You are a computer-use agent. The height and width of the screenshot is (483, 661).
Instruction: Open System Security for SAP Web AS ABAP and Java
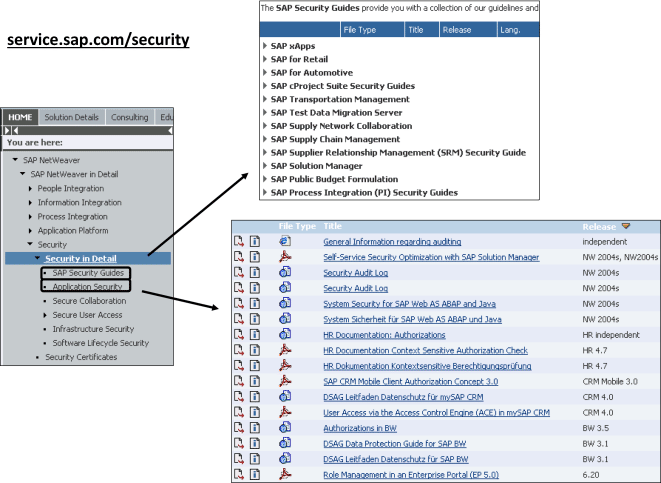[409, 303]
